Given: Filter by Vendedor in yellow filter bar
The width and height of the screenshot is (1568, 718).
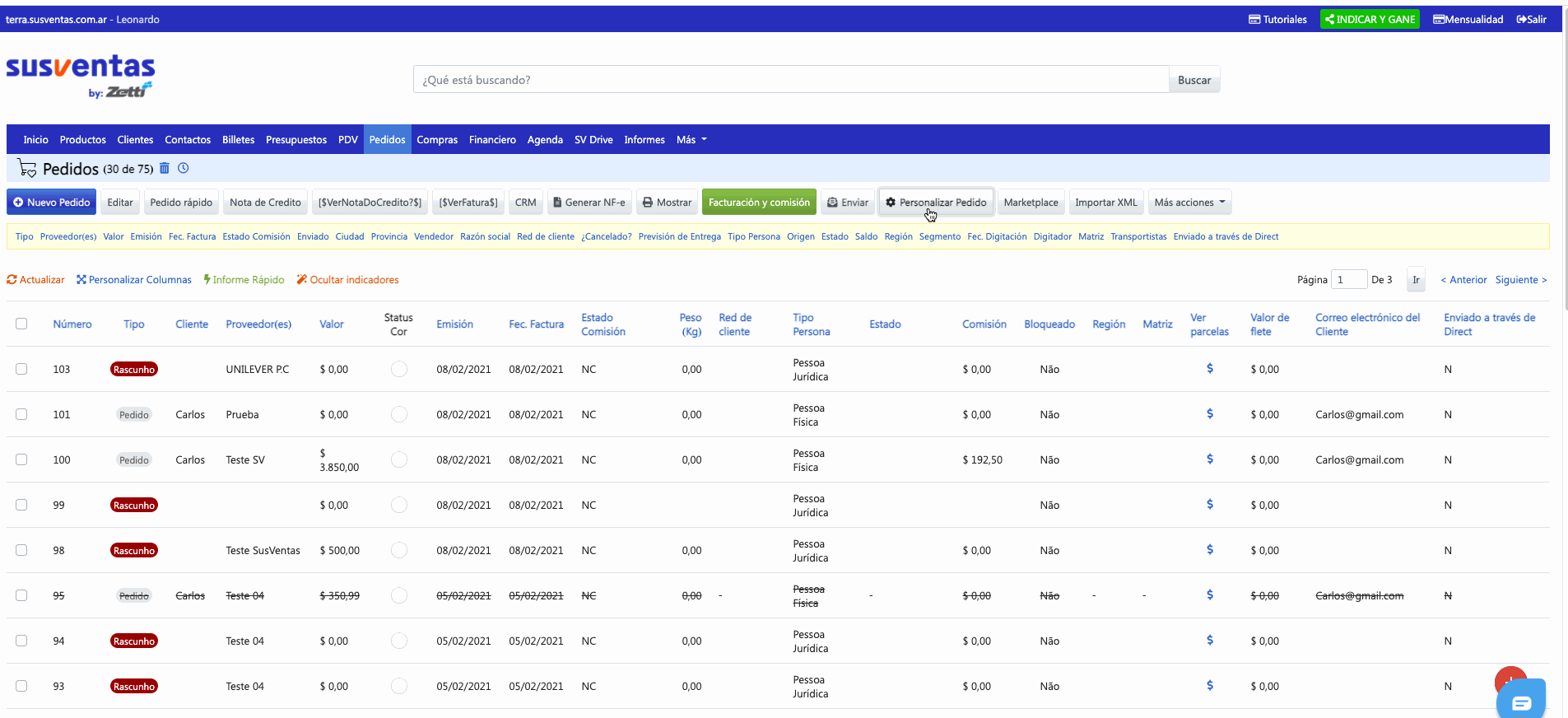Looking at the screenshot, I should (434, 236).
